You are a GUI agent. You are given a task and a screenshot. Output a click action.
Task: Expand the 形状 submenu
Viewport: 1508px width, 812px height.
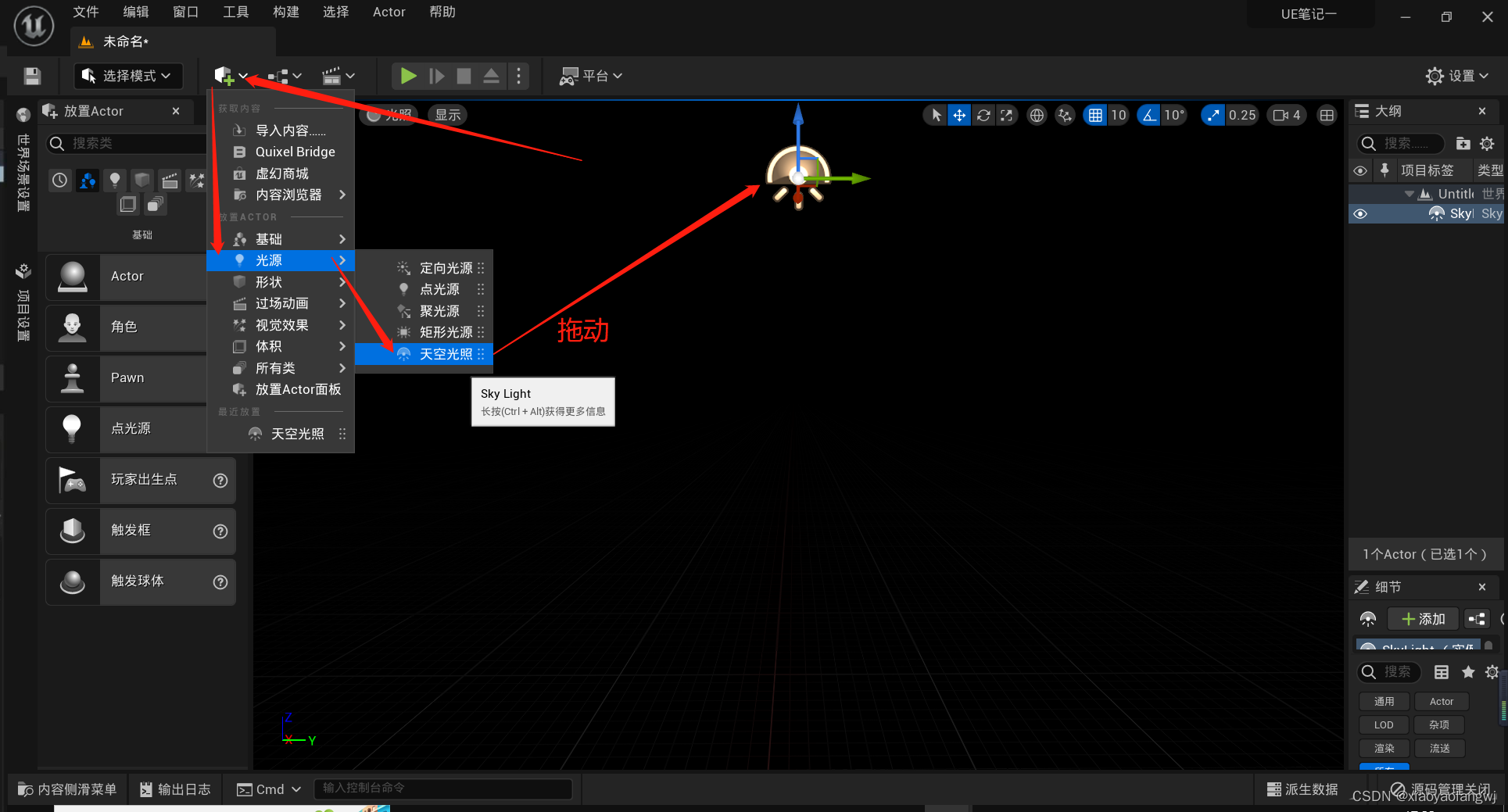(281, 282)
